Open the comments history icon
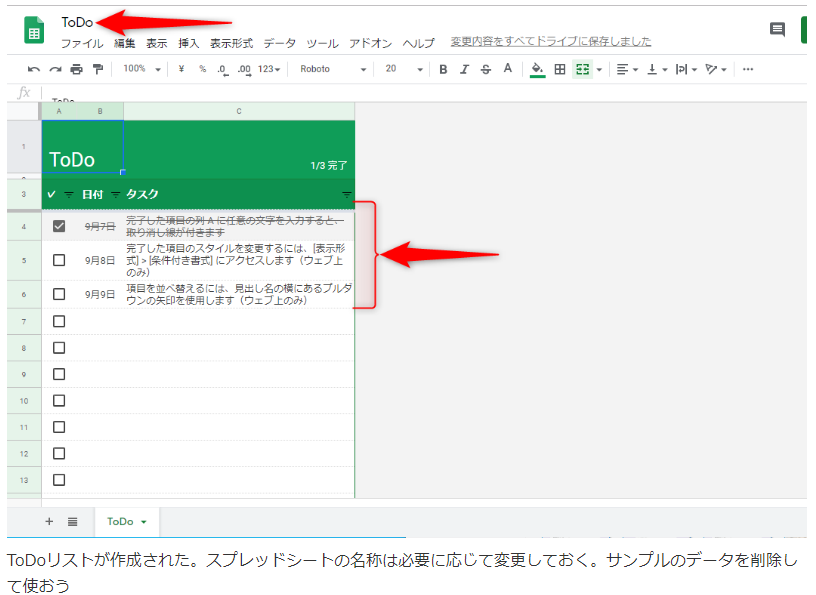This screenshot has height=595, width=816. point(777,30)
